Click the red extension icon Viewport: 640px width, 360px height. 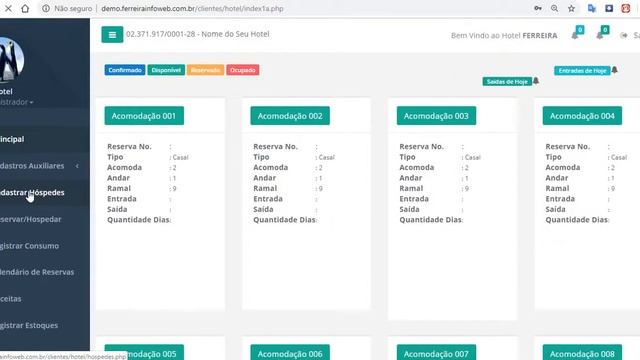pyautogui.click(x=626, y=8)
